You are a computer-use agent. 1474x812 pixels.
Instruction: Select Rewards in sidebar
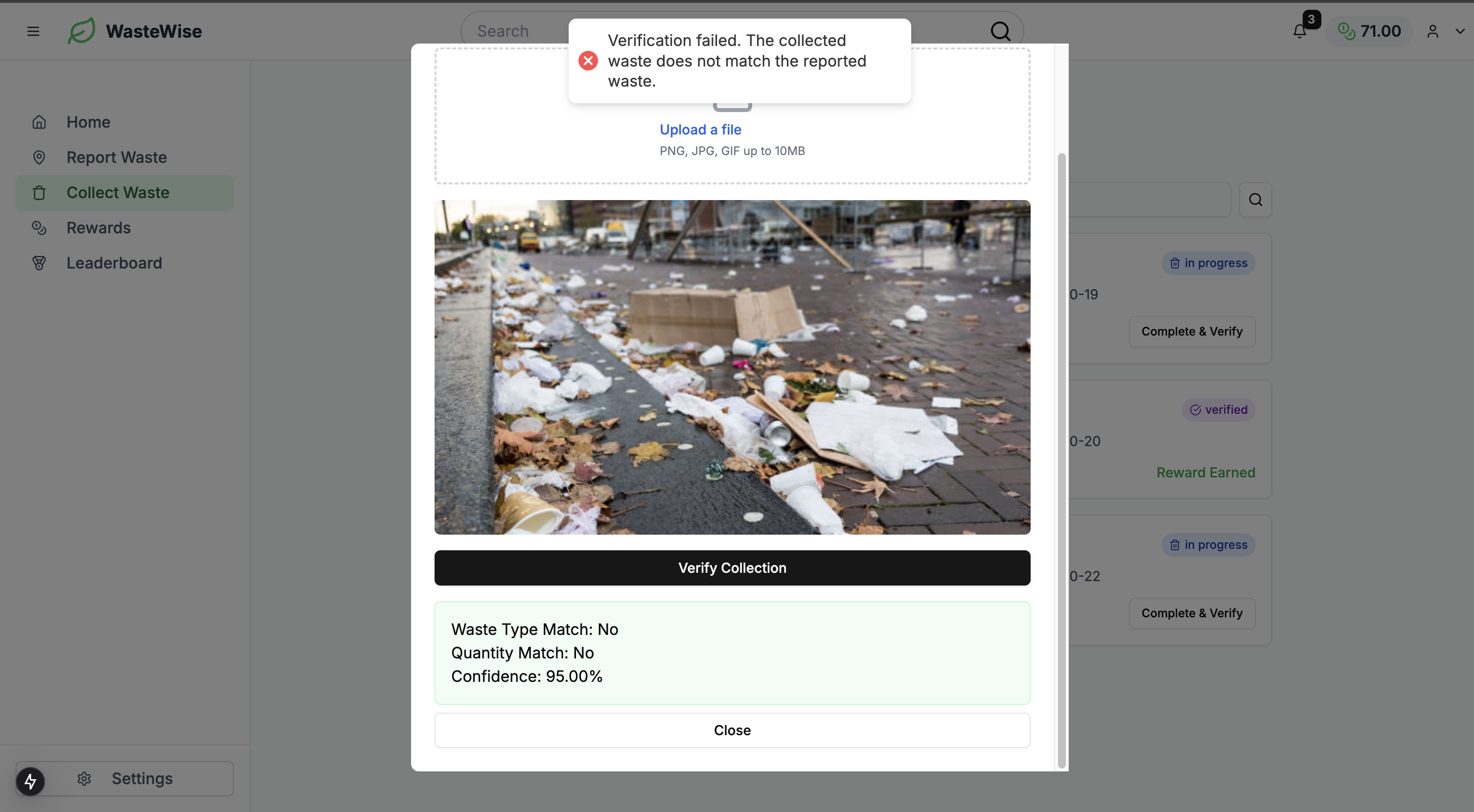(98, 227)
